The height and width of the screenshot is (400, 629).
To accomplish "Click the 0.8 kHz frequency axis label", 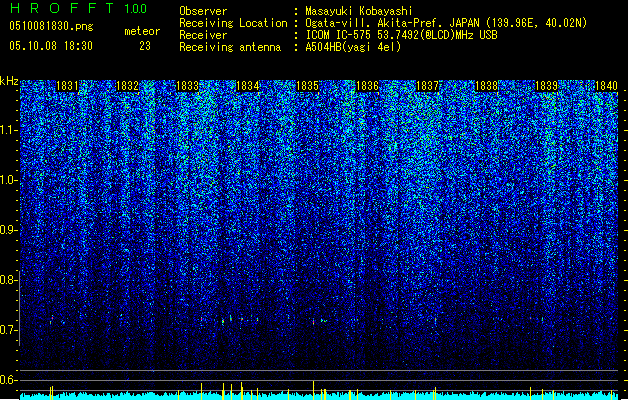I will point(9,280).
